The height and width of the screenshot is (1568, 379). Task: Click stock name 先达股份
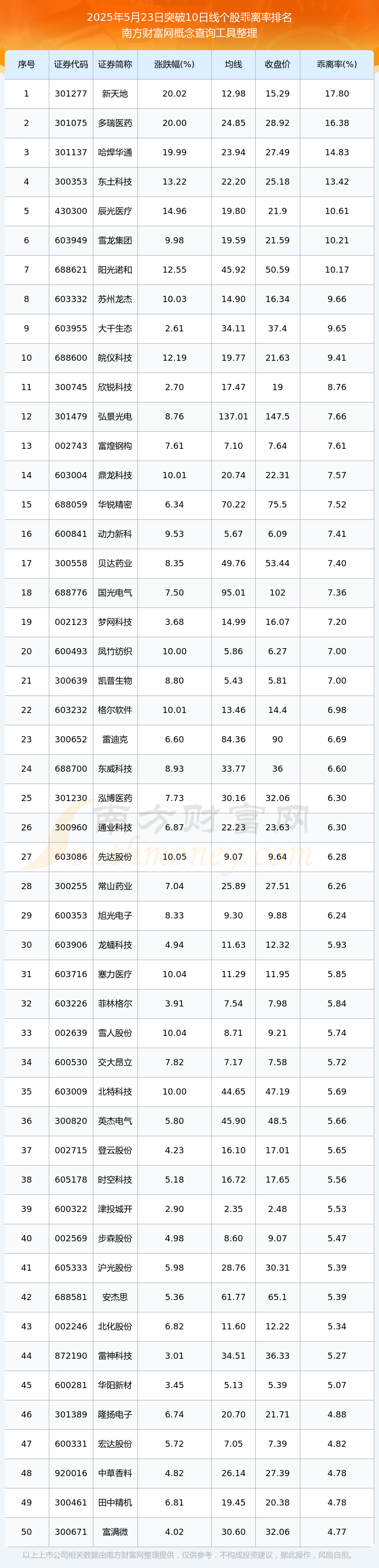tap(115, 857)
